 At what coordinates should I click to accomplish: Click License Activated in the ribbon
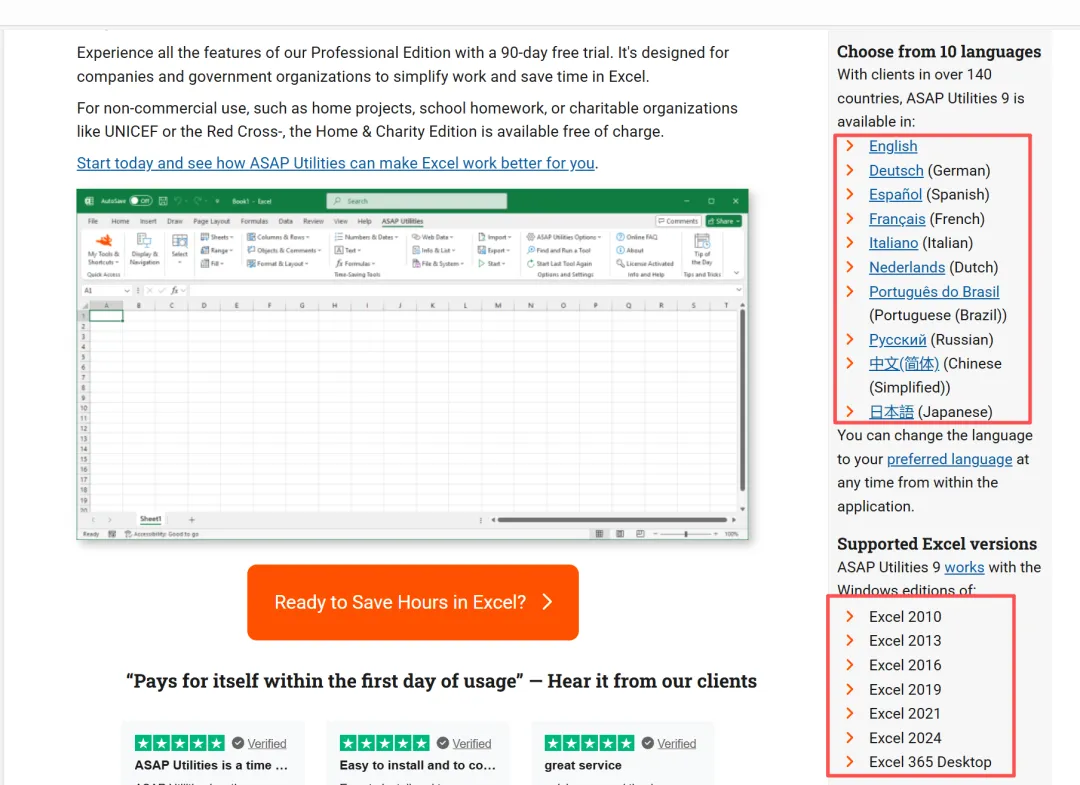(645, 263)
